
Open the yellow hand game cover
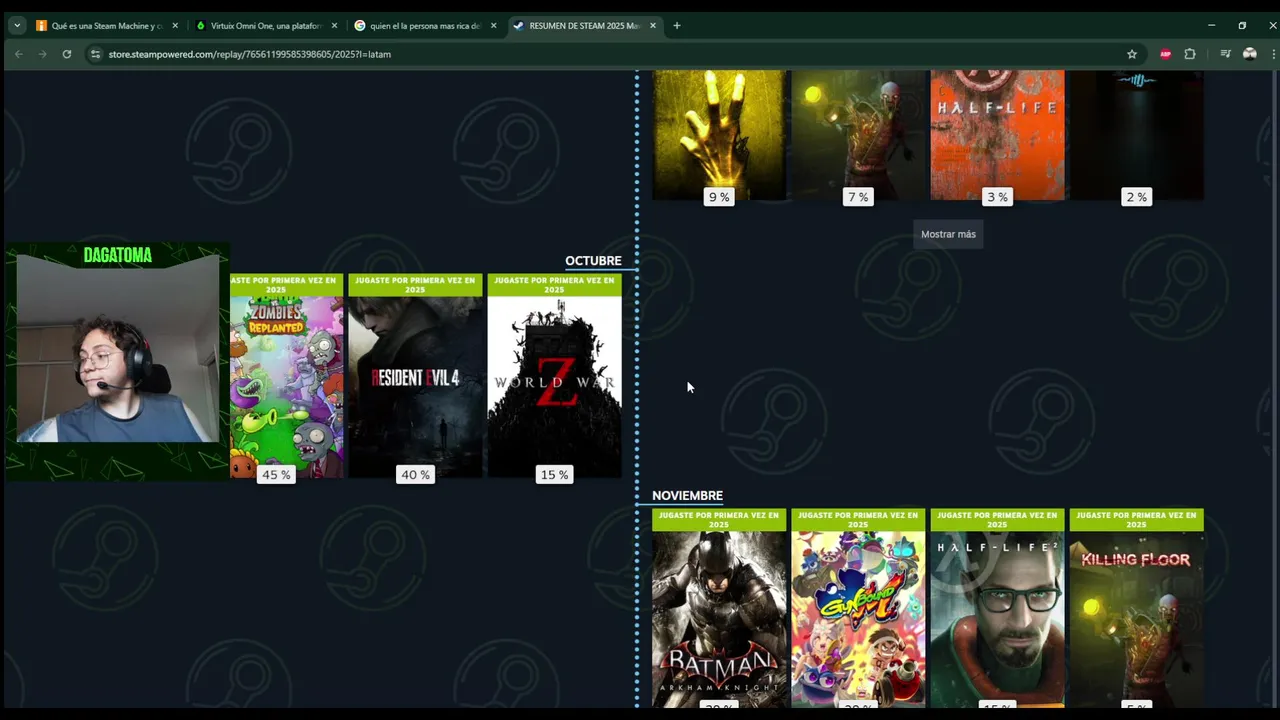tap(719, 135)
